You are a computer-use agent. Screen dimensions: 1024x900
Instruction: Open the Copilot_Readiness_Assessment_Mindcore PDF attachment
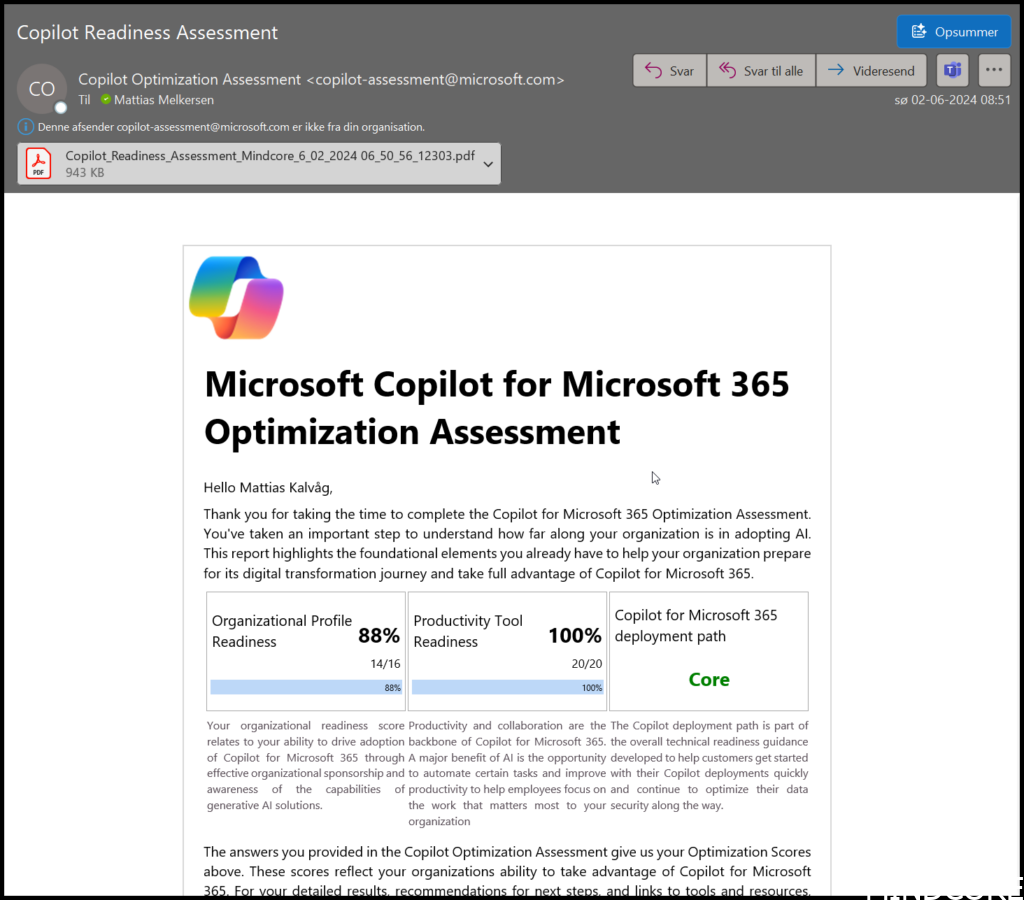click(269, 157)
